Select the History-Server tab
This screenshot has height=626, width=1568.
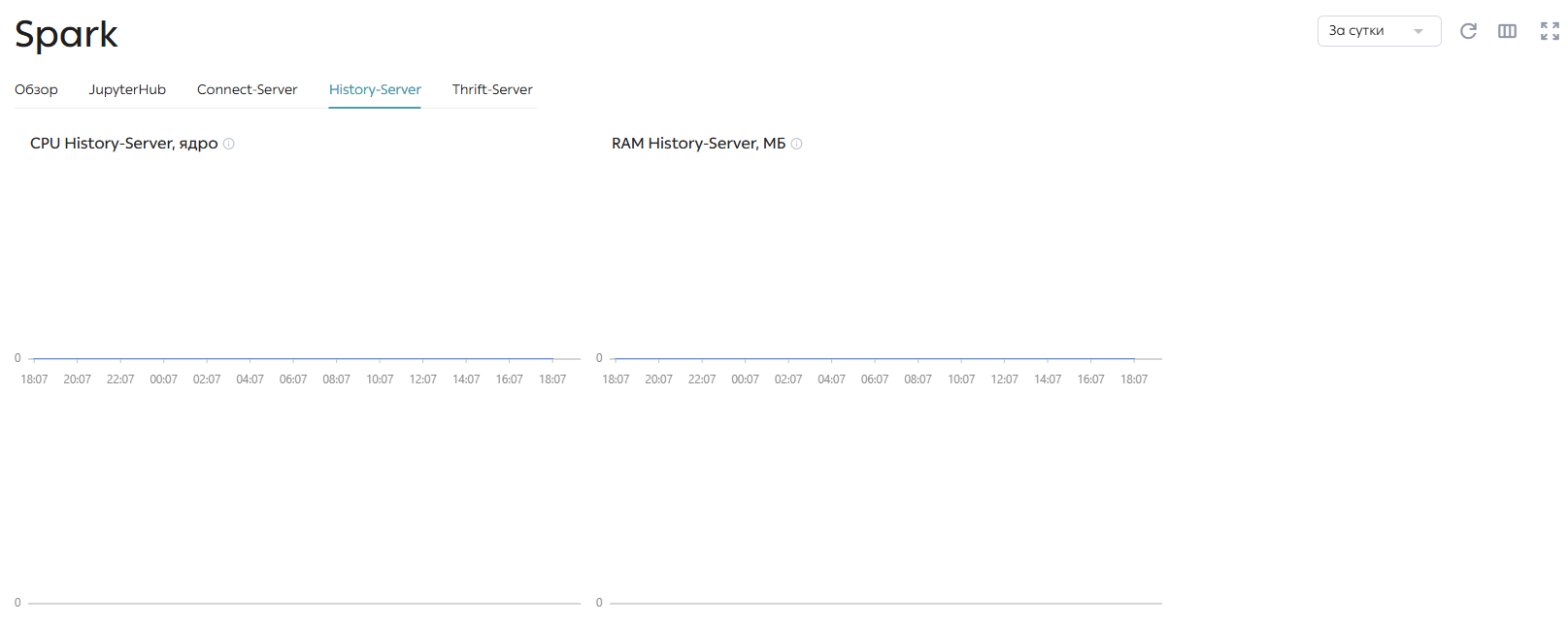tap(375, 89)
